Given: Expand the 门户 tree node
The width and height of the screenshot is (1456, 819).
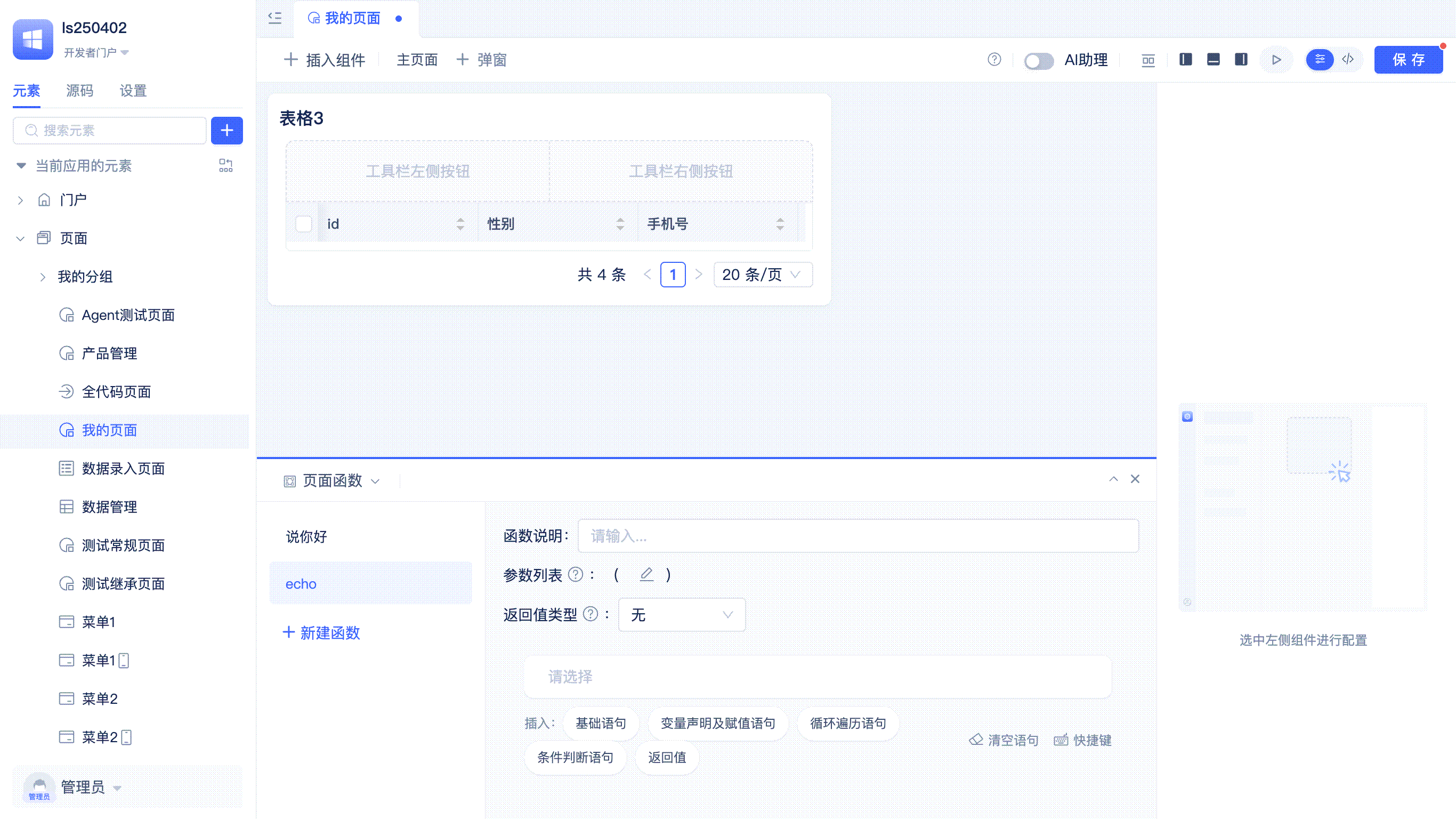Looking at the screenshot, I should (20, 200).
